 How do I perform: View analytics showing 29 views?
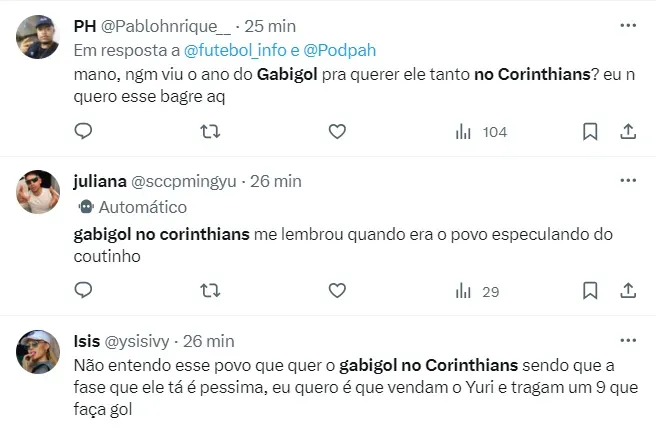[477, 290]
